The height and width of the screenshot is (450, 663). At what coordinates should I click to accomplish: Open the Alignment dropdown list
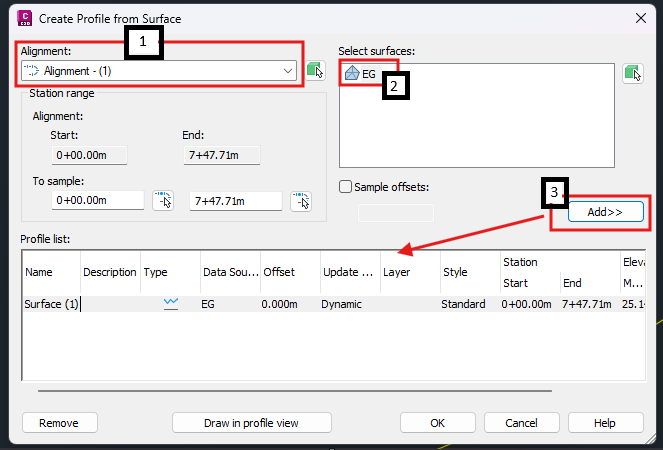coord(288,71)
